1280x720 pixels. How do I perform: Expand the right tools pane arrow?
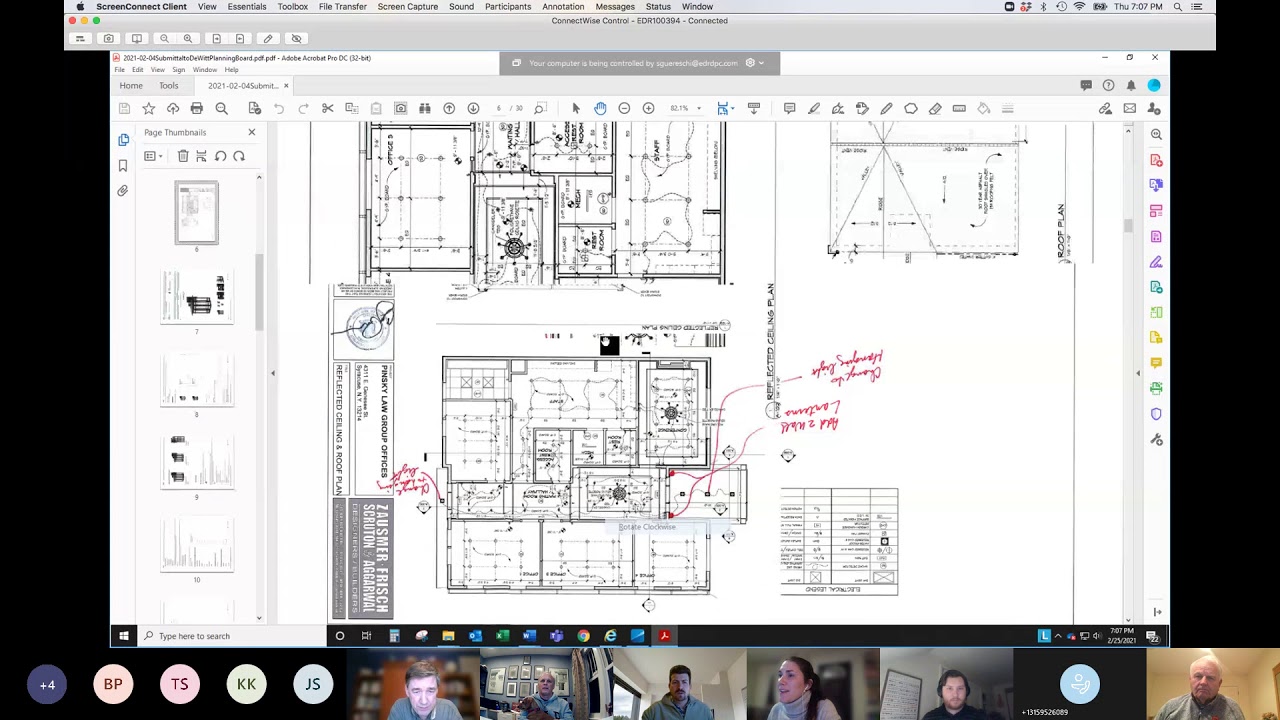pos(1138,373)
